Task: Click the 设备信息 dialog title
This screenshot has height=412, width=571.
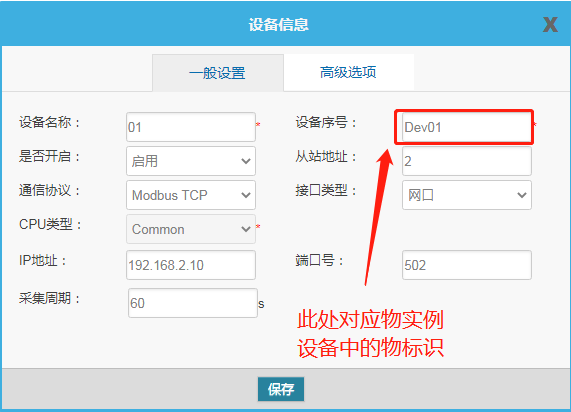Action: (x=279, y=25)
